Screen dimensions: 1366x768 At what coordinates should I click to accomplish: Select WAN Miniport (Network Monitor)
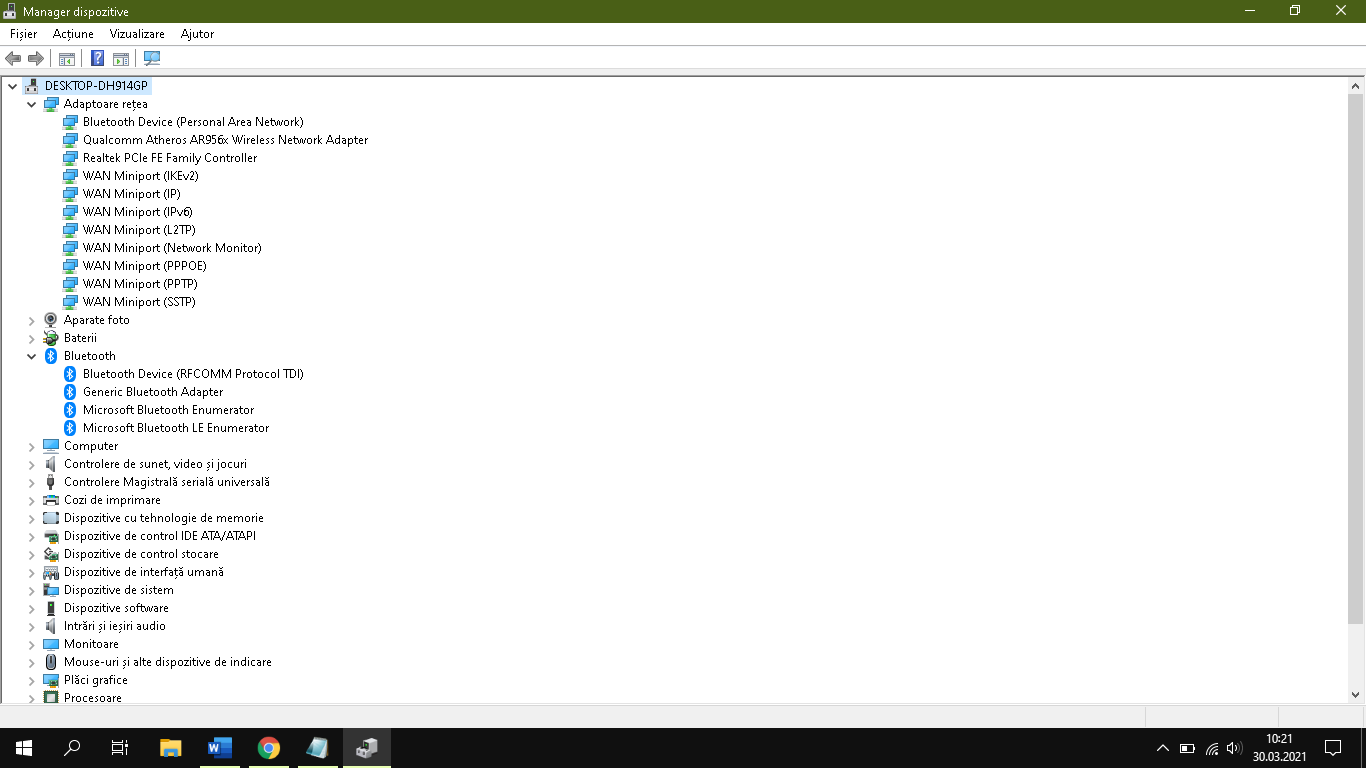click(x=172, y=248)
